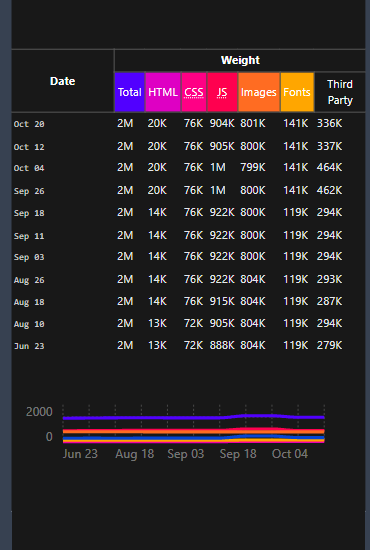Select the red JS column header

[x=222, y=92]
